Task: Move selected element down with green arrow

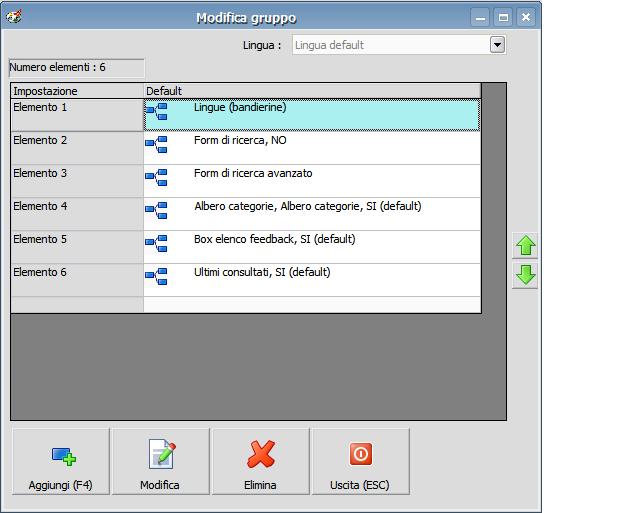Action: [525, 276]
